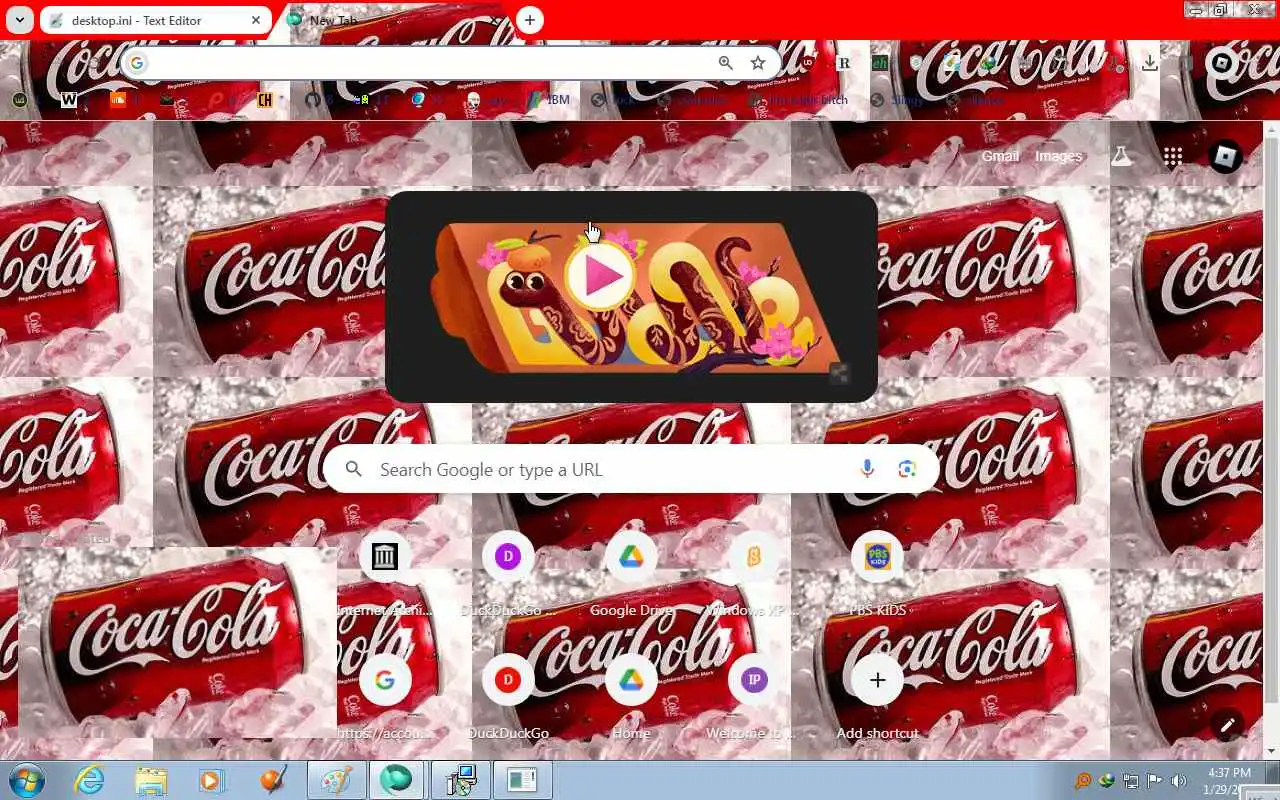The width and height of the screenshot is (1280, 800).
Task: Open the Action Center flag tray icon
Action: [1155, 781]
